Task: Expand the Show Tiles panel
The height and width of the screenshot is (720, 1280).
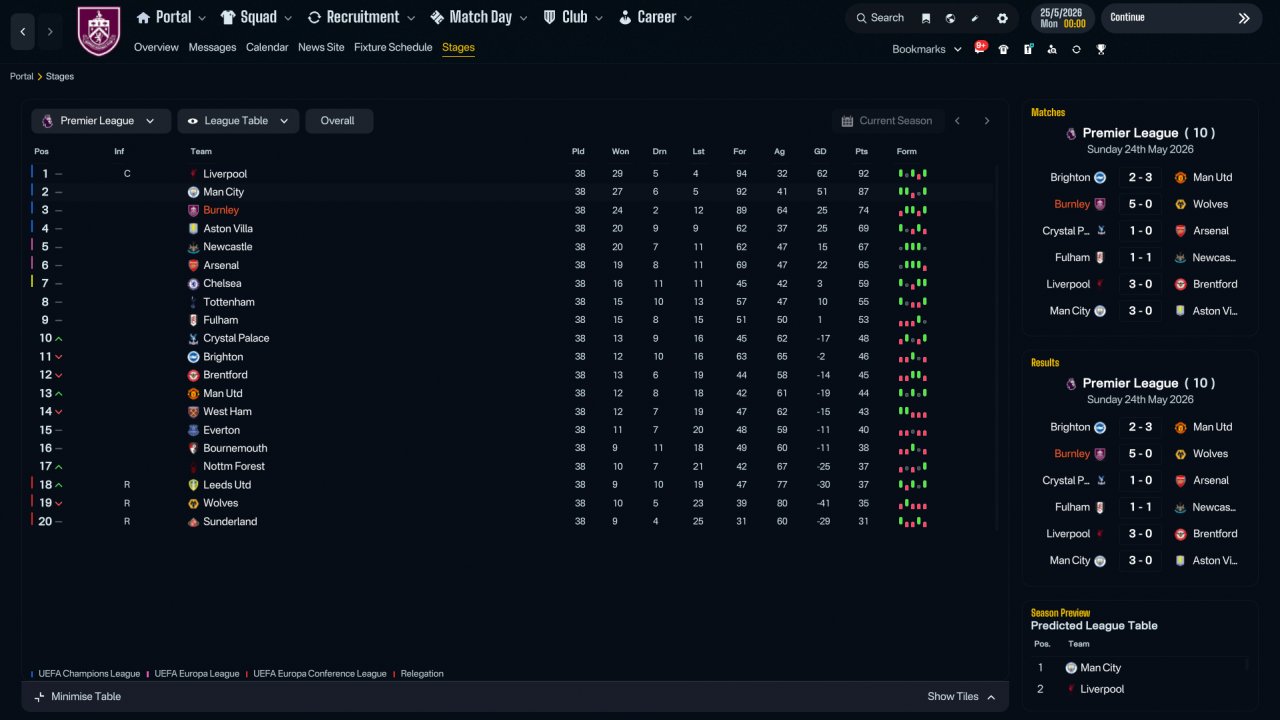Action: pos(961,697)
